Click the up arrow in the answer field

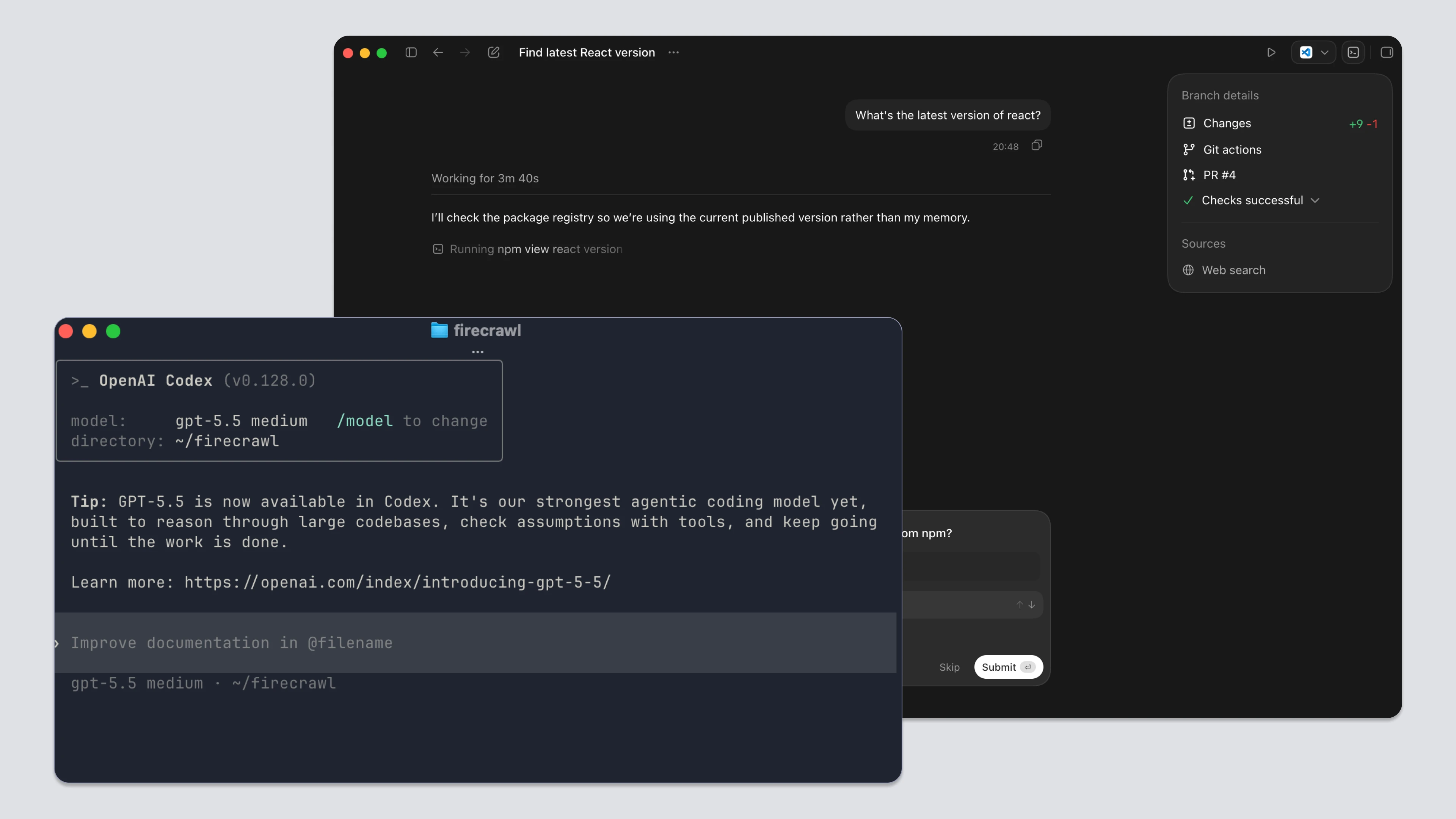[x=1020, y=605]
